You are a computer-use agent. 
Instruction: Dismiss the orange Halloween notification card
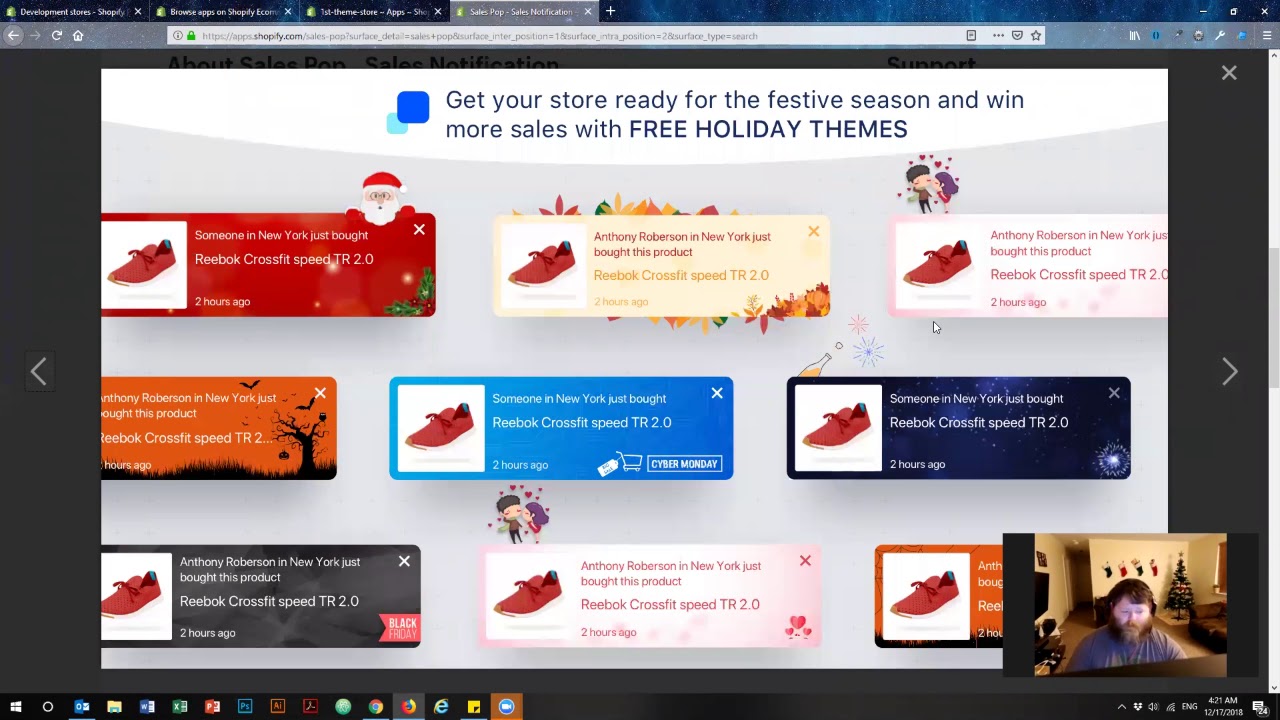(320, 393)
